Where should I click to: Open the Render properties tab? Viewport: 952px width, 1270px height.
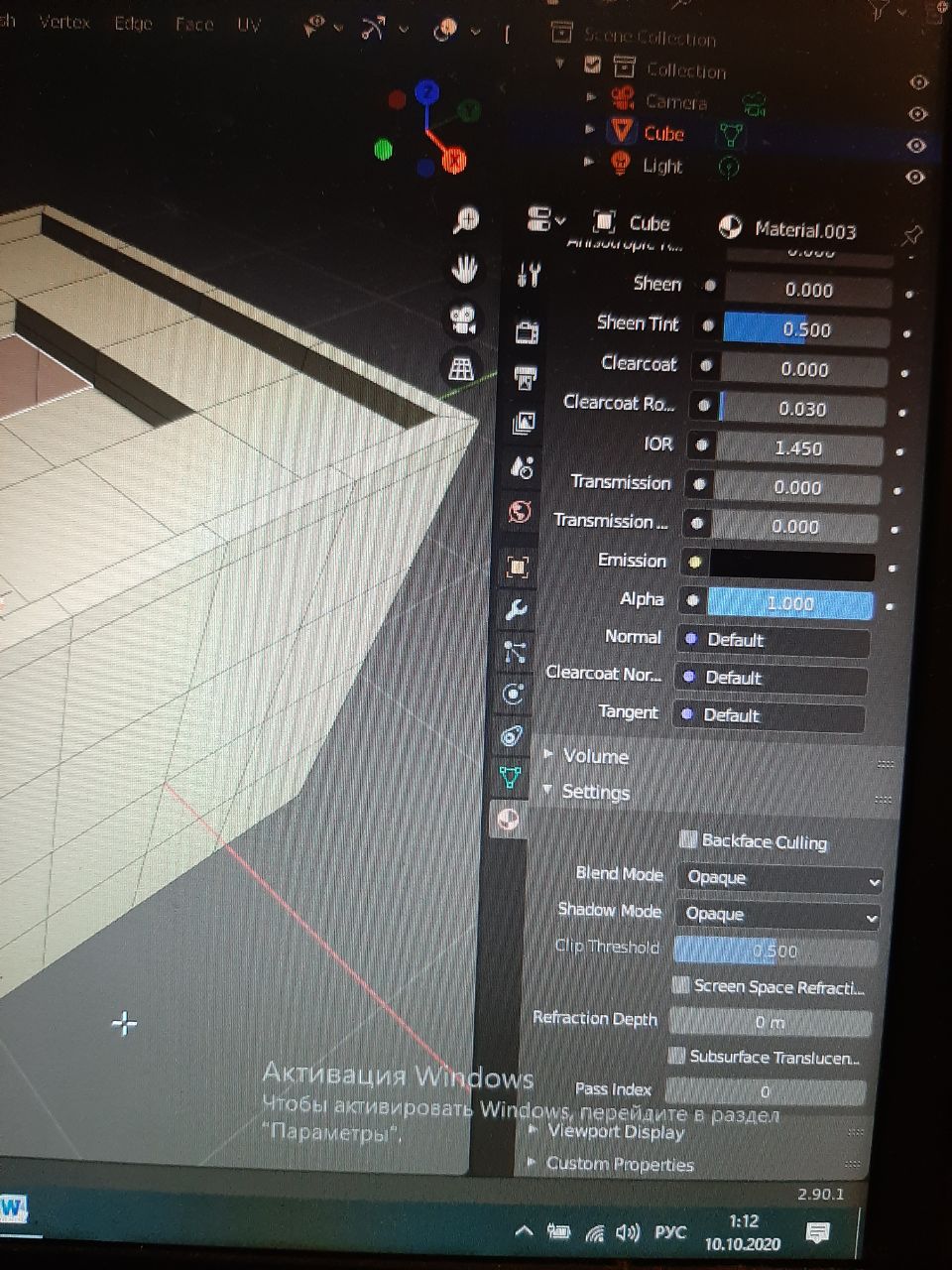pyautogui.click(x=527, y=330)
